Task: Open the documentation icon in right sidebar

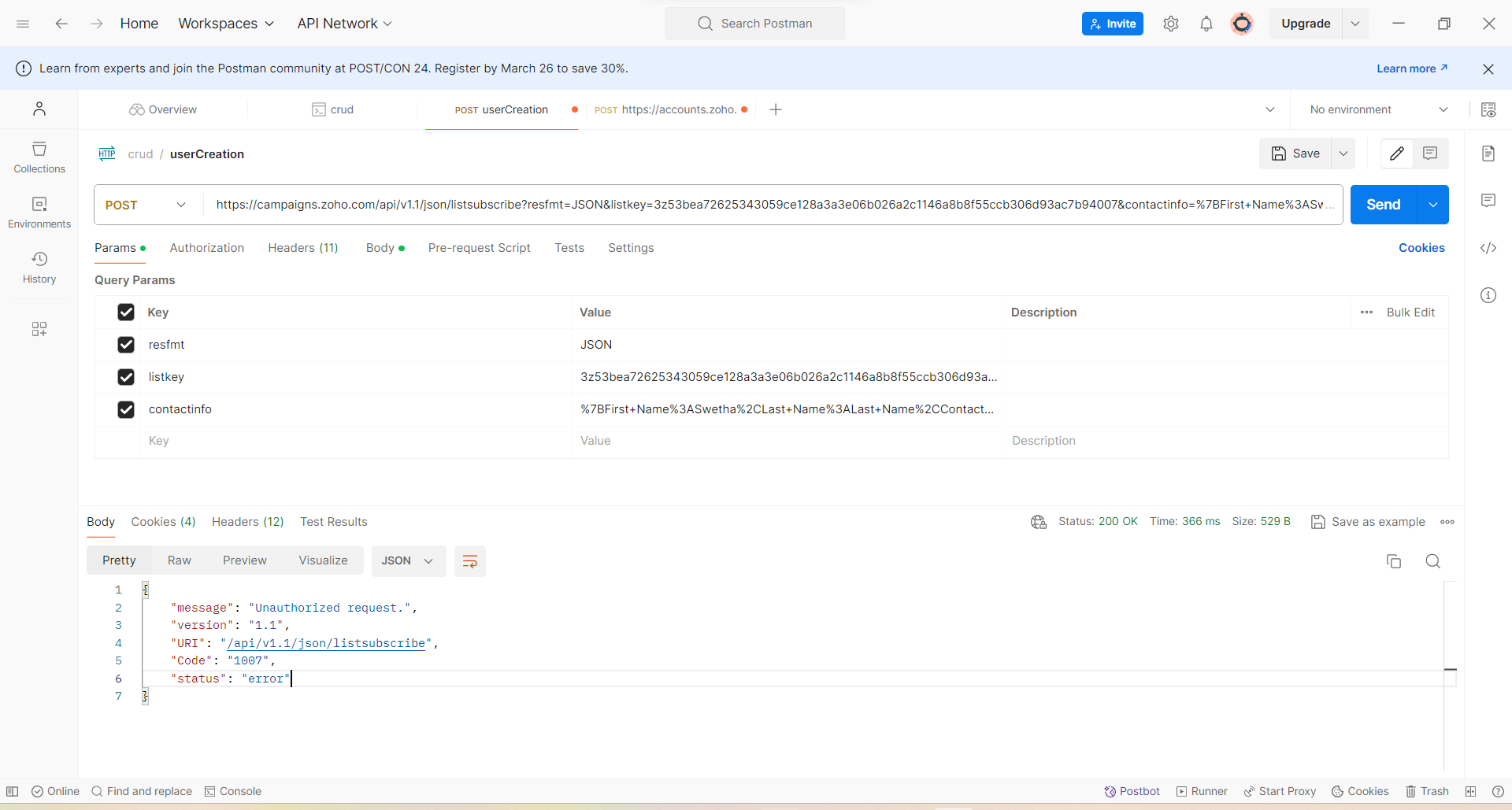Action: click(1488, 153)
